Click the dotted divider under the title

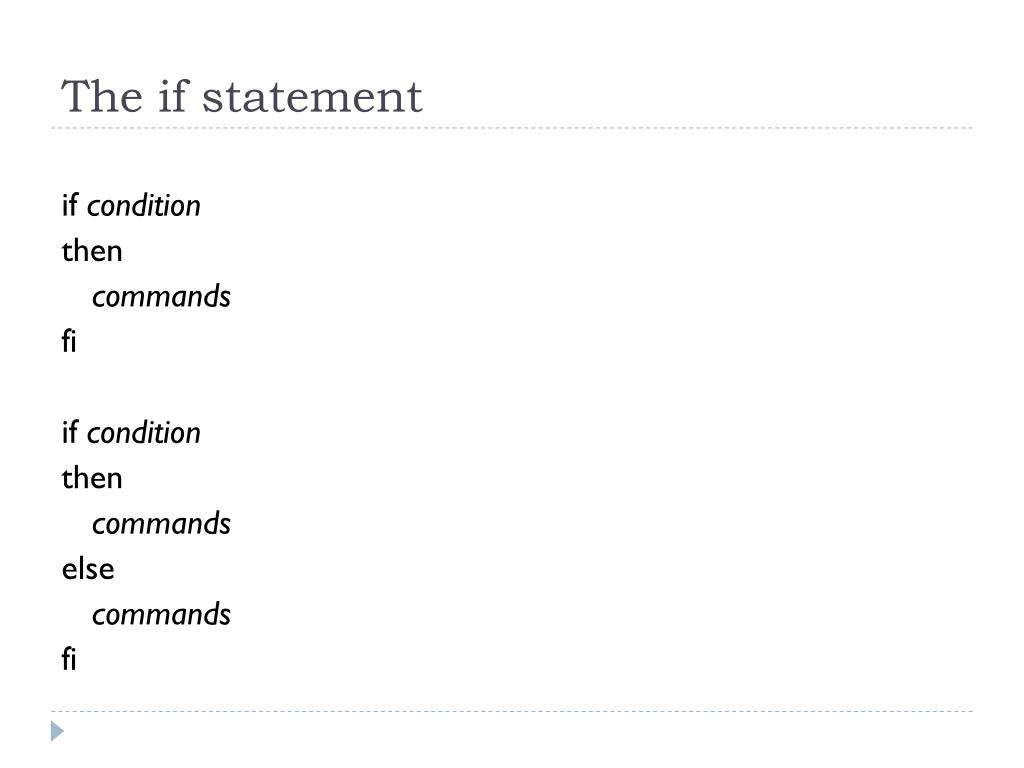tap(512, 128)
